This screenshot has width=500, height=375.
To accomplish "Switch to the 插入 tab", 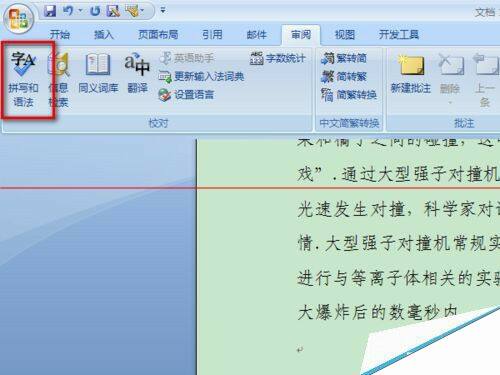I will point(104,34).
